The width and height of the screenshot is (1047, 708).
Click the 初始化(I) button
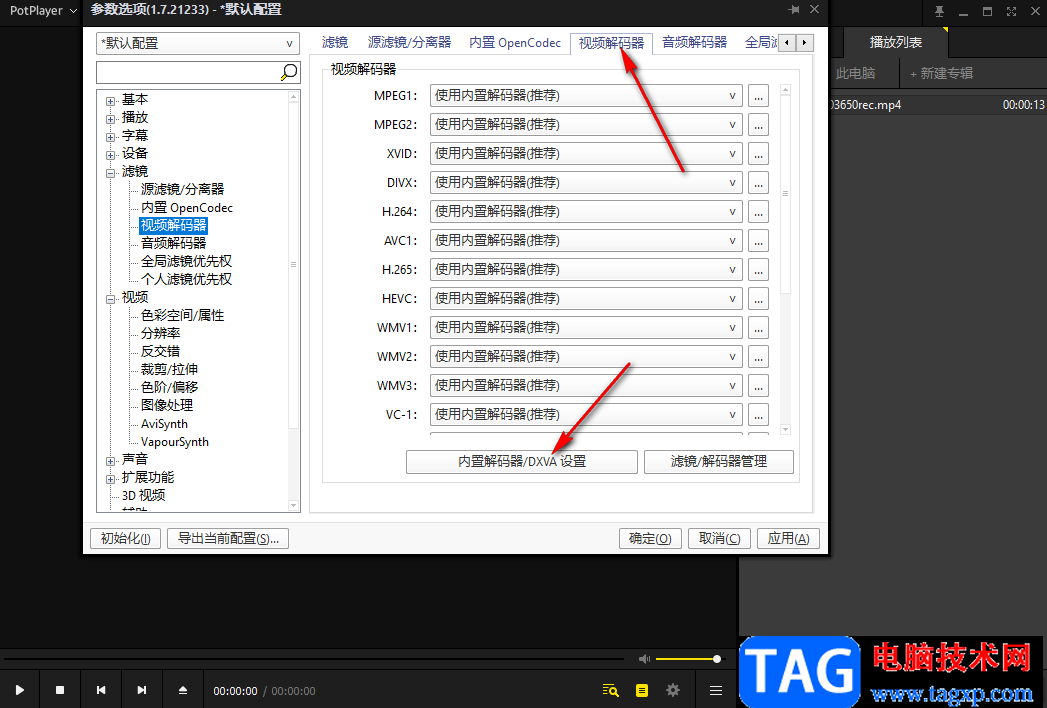point(126,538)
